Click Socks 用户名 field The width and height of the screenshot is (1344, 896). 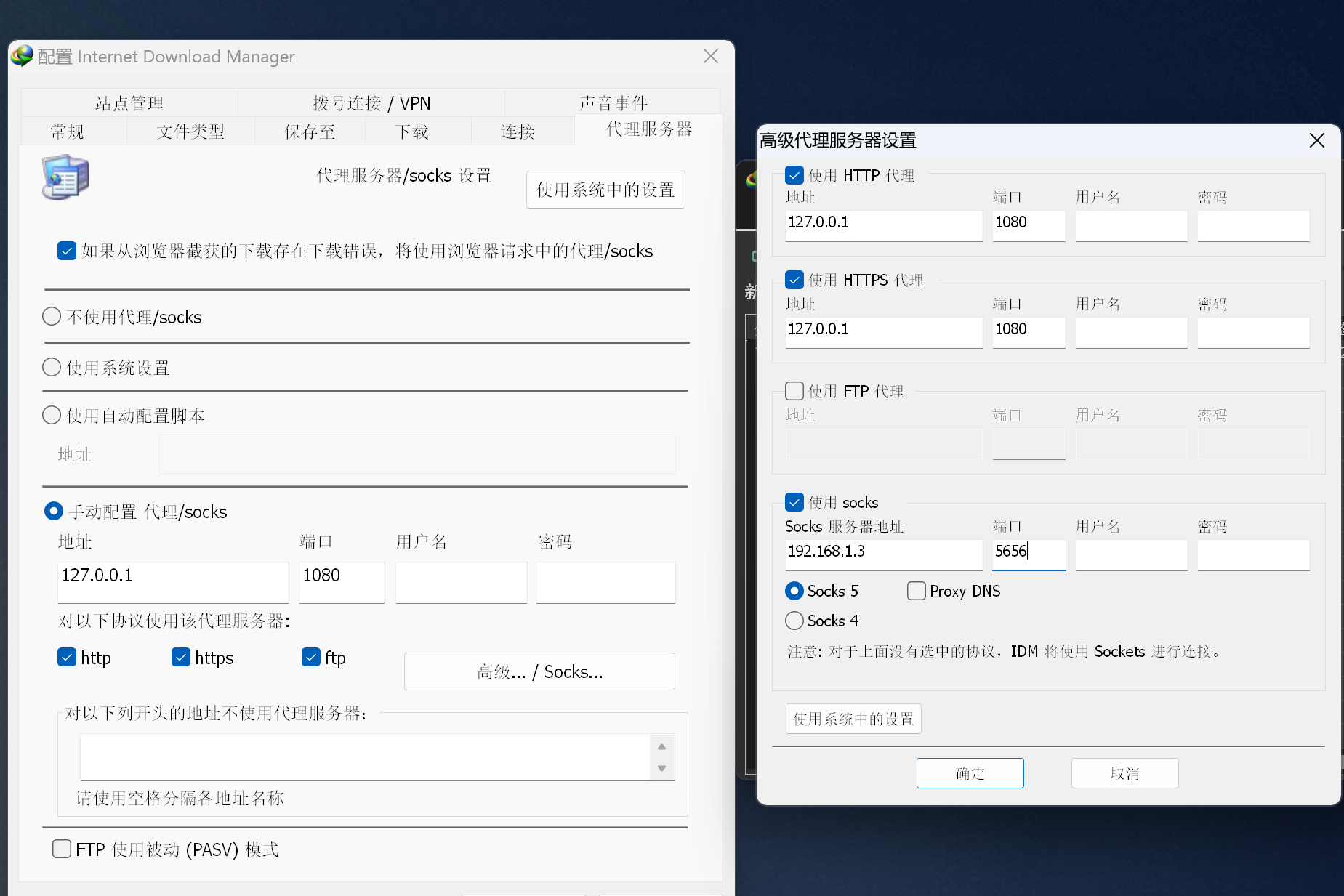(x=1132, y=554)
